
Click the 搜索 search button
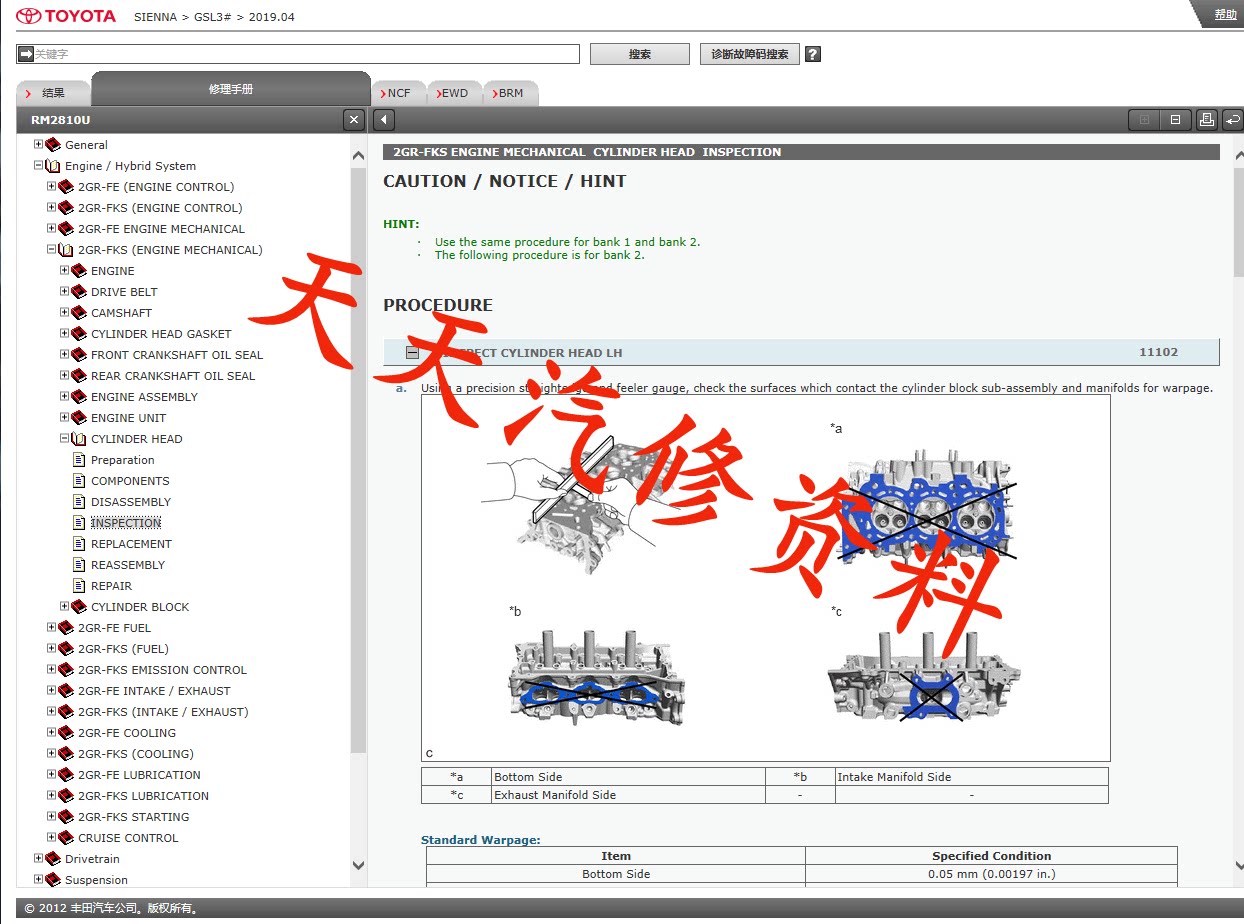pos(640,54)
